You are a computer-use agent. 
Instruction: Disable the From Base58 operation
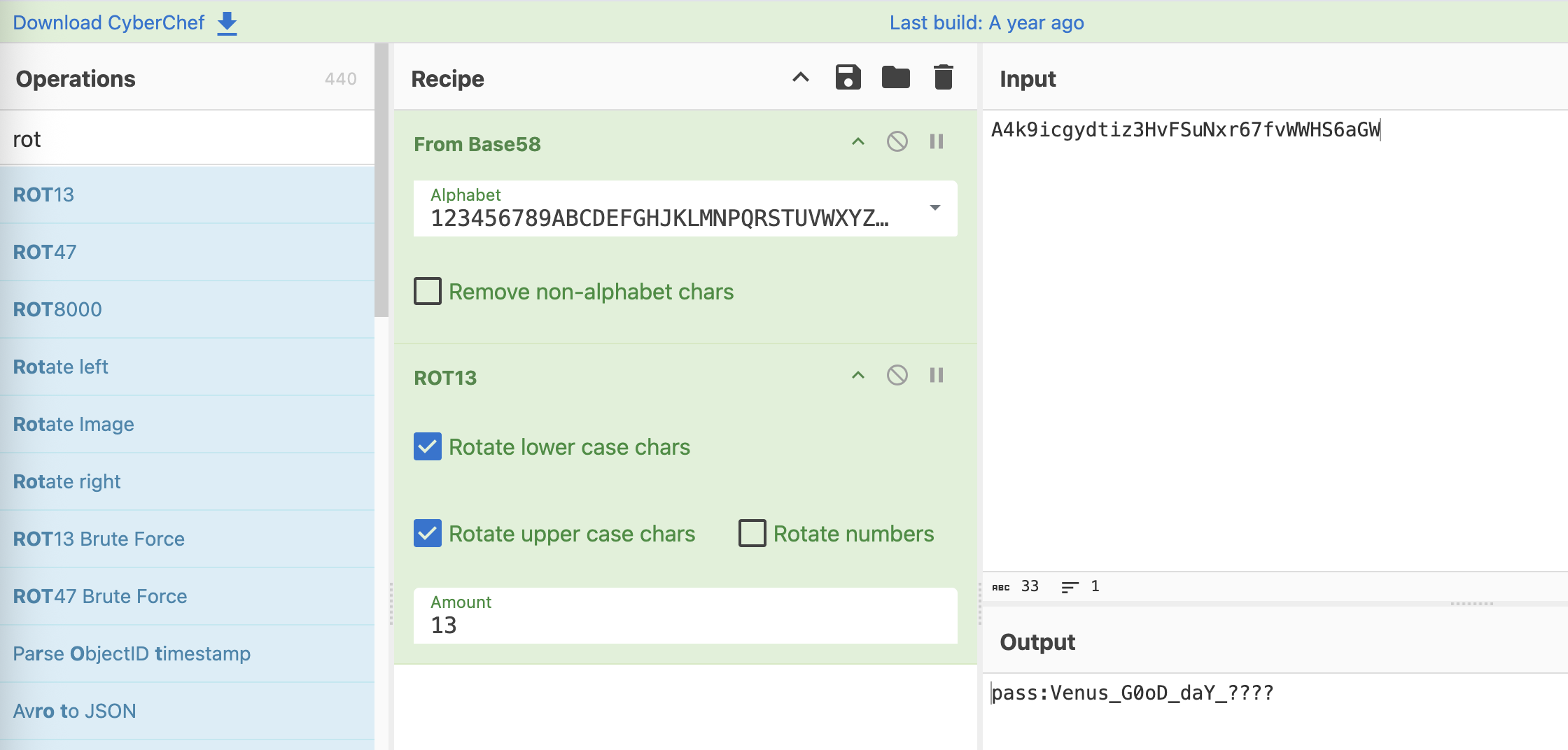897,142
